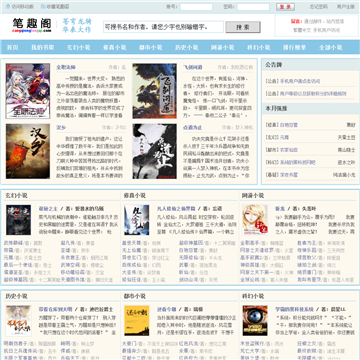Open the 用户注册 registration link
360x360 pixels.
(x=346, y=7)
